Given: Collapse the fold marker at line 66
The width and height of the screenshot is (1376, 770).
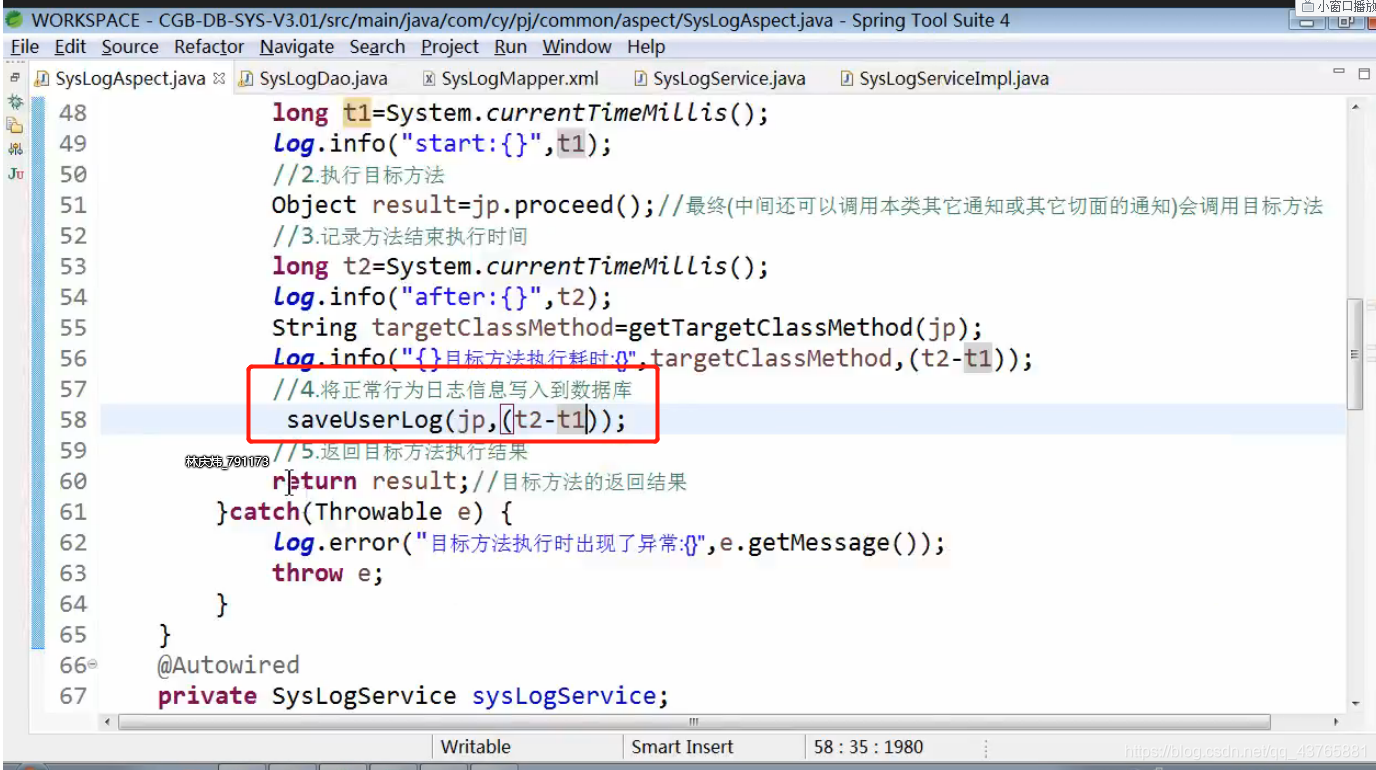Looking at the screenshot, I should (93, 665).
